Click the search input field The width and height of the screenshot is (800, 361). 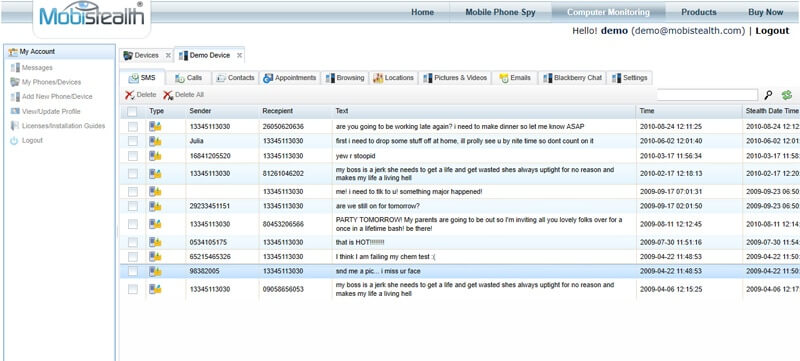coord(707,95)
